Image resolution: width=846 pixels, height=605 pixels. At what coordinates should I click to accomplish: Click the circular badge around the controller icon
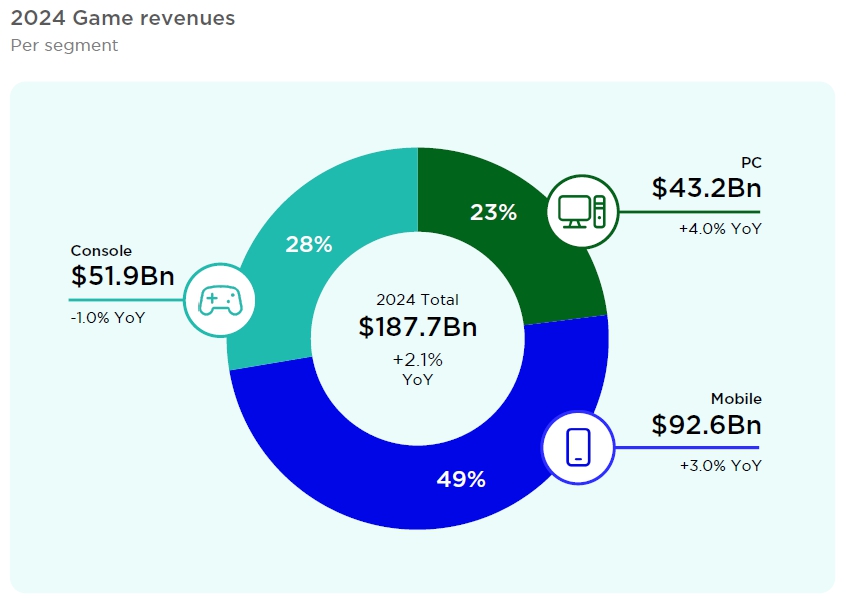(222, 299)
